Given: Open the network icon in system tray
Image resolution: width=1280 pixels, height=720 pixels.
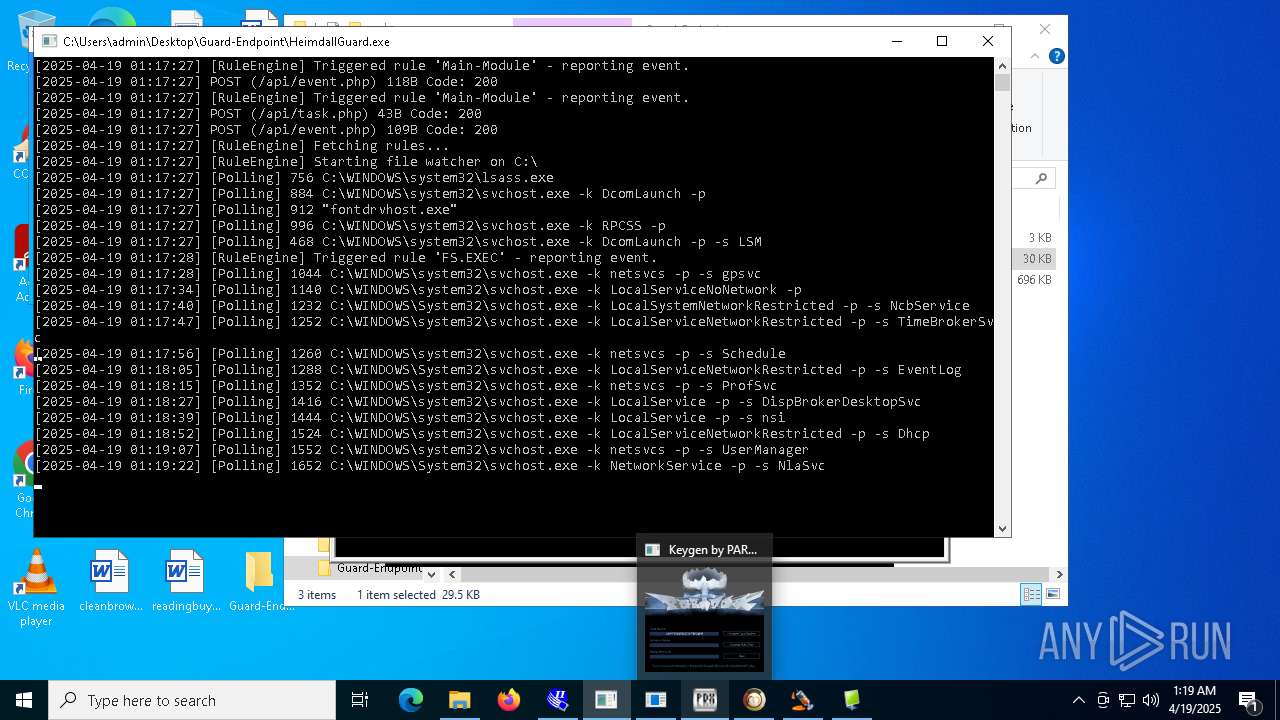Looking at the screenshot, I should click(1127, 700).
